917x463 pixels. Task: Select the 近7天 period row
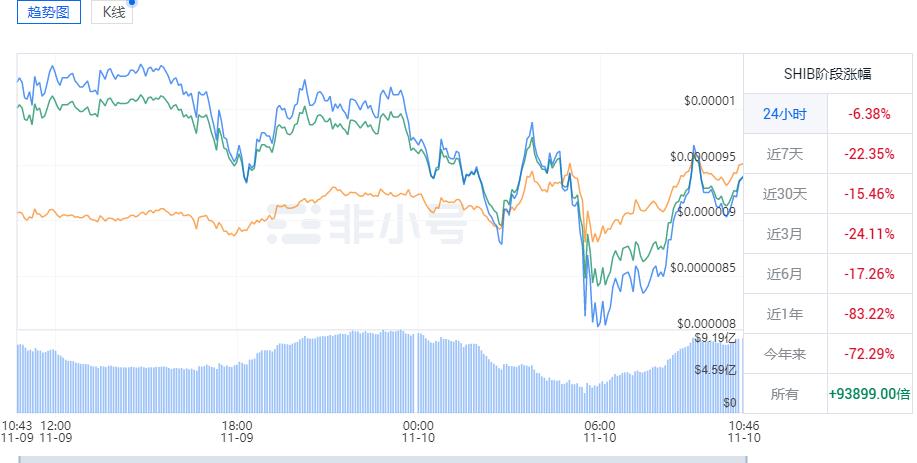785,154
